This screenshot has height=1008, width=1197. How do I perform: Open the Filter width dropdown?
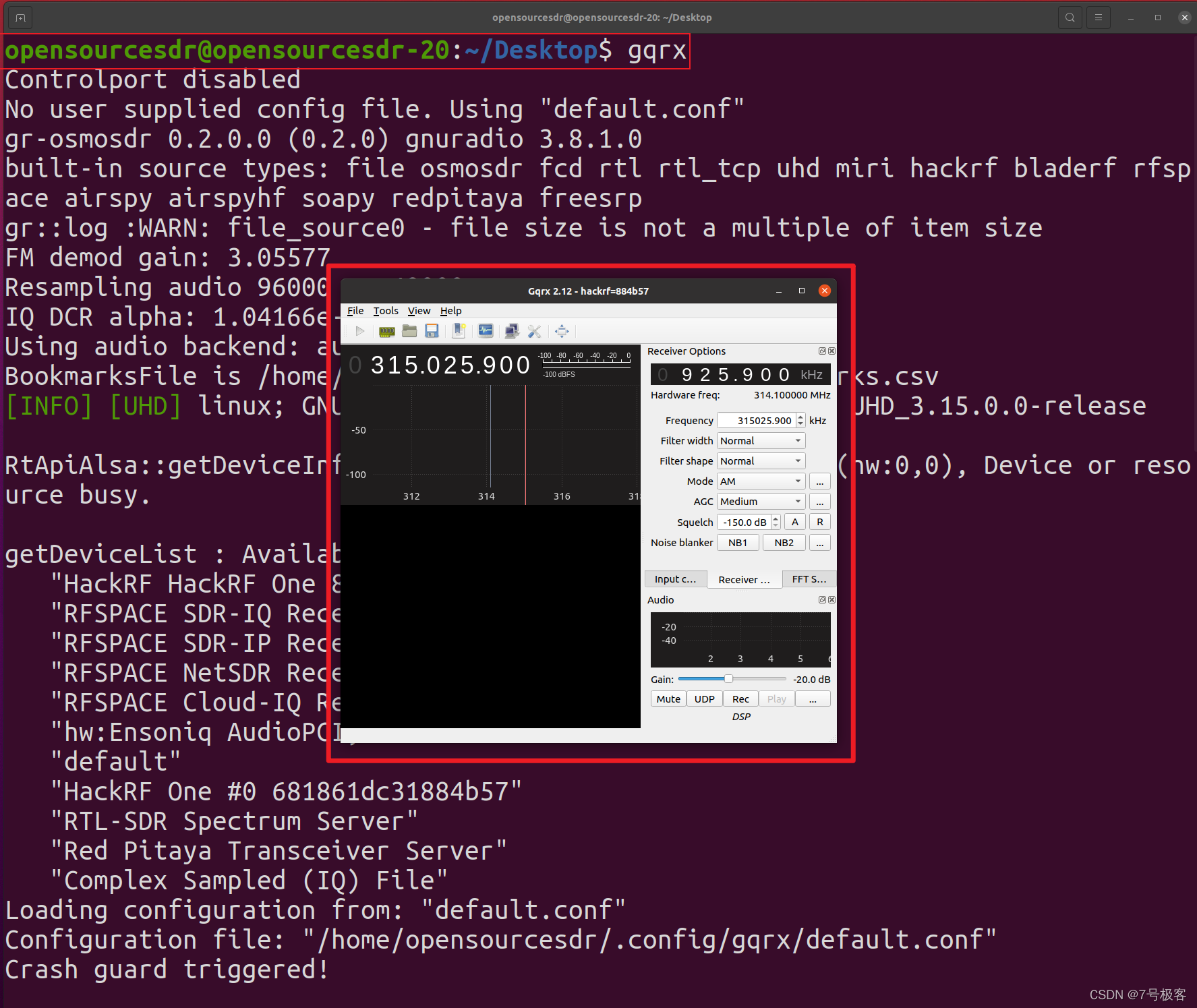click(x=761, y=441)
